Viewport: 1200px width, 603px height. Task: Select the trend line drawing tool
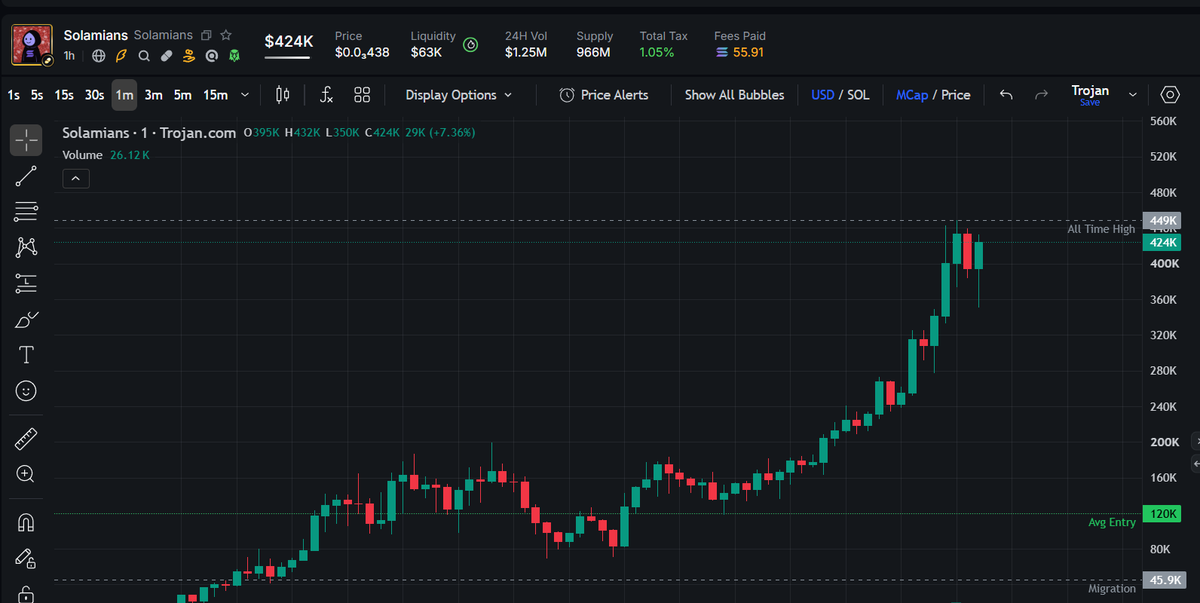coord(26,176)
